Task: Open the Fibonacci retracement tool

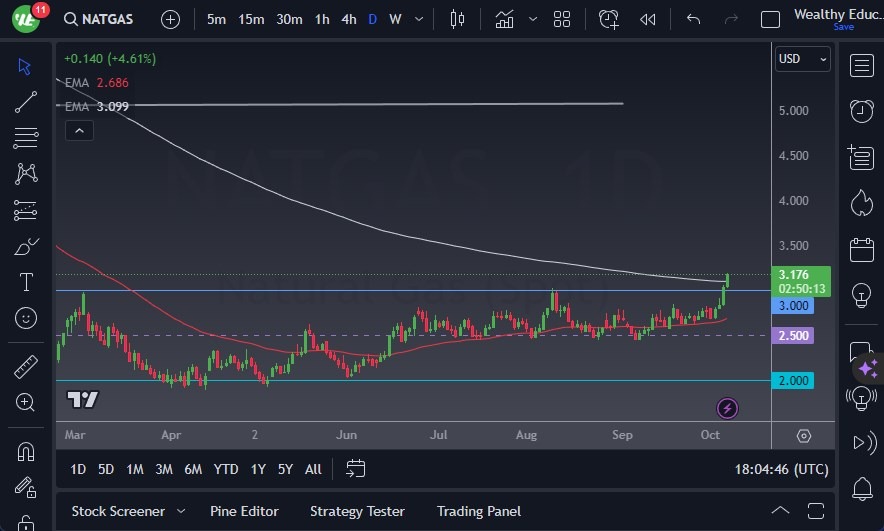Action: point(26,137)
